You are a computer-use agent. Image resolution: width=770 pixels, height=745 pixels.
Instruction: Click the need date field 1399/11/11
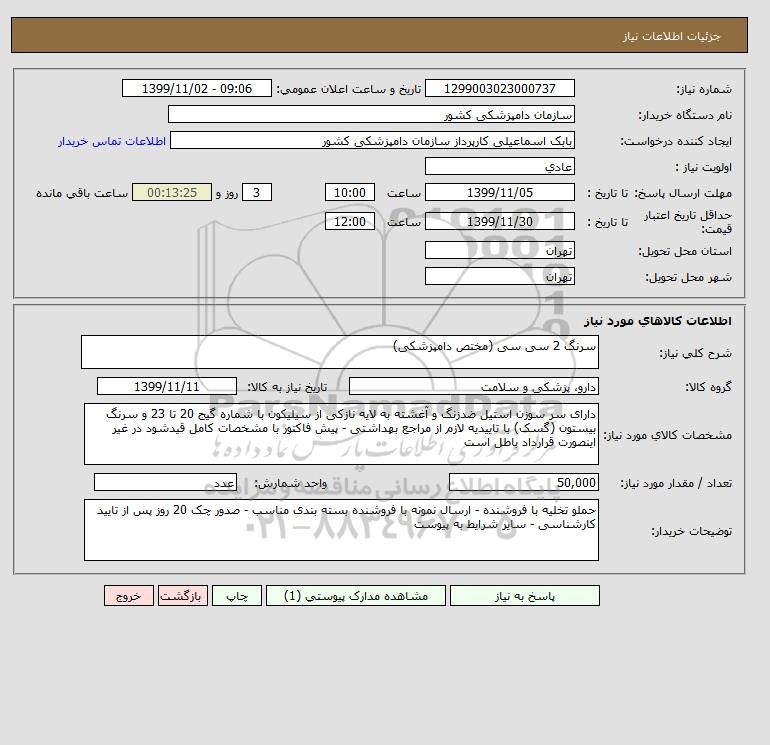[x=167, y=386]
